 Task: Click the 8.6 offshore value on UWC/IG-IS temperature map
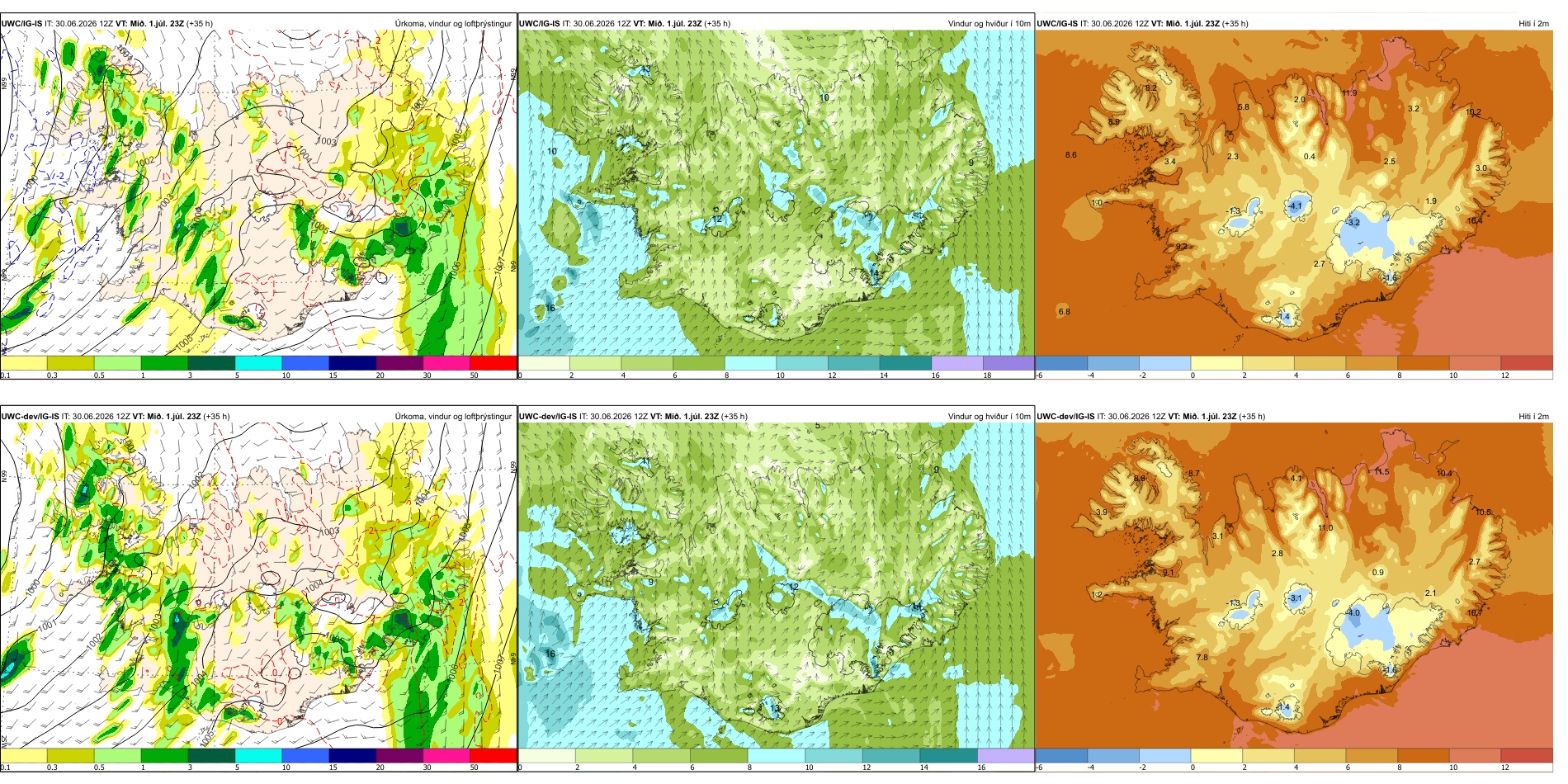(x=1071, y=154)
